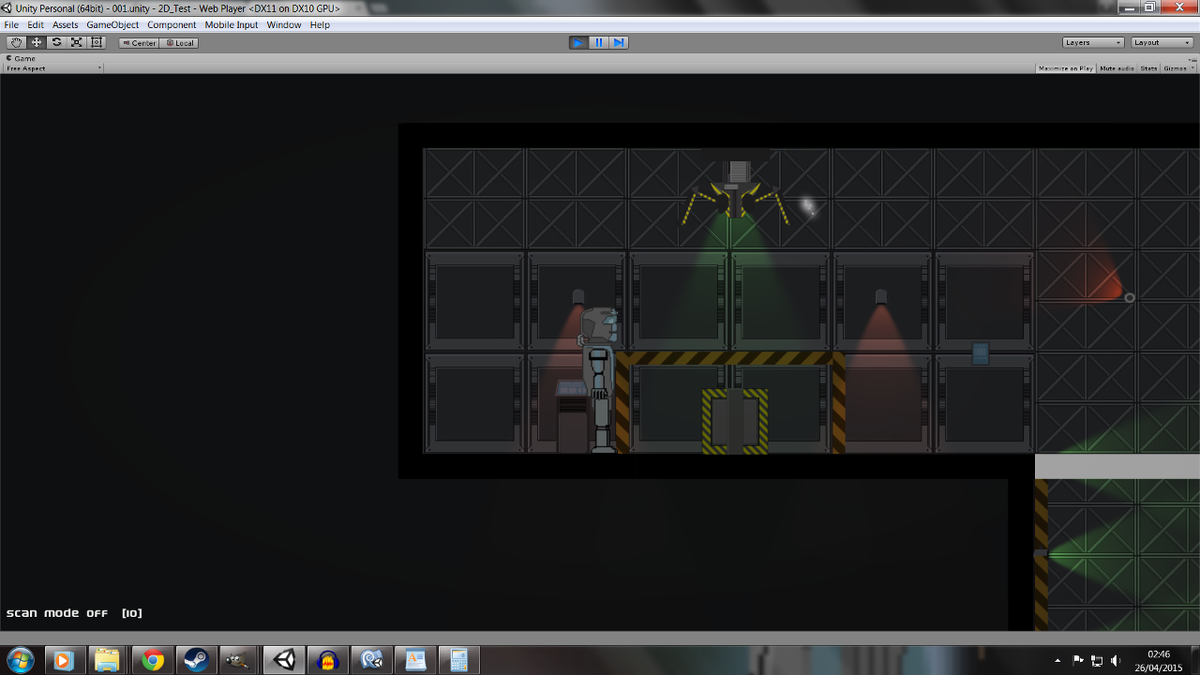Step one frame forward
This screenshot has width=1200, height=675.
(x=618, y=43)
